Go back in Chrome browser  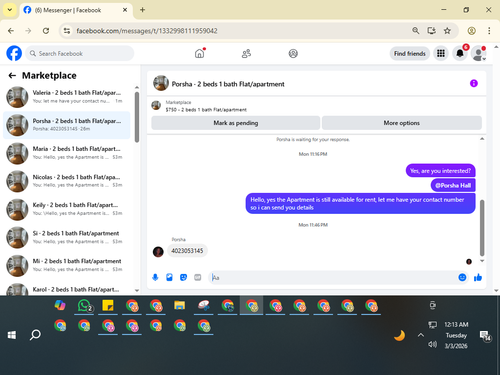[11, 31]
